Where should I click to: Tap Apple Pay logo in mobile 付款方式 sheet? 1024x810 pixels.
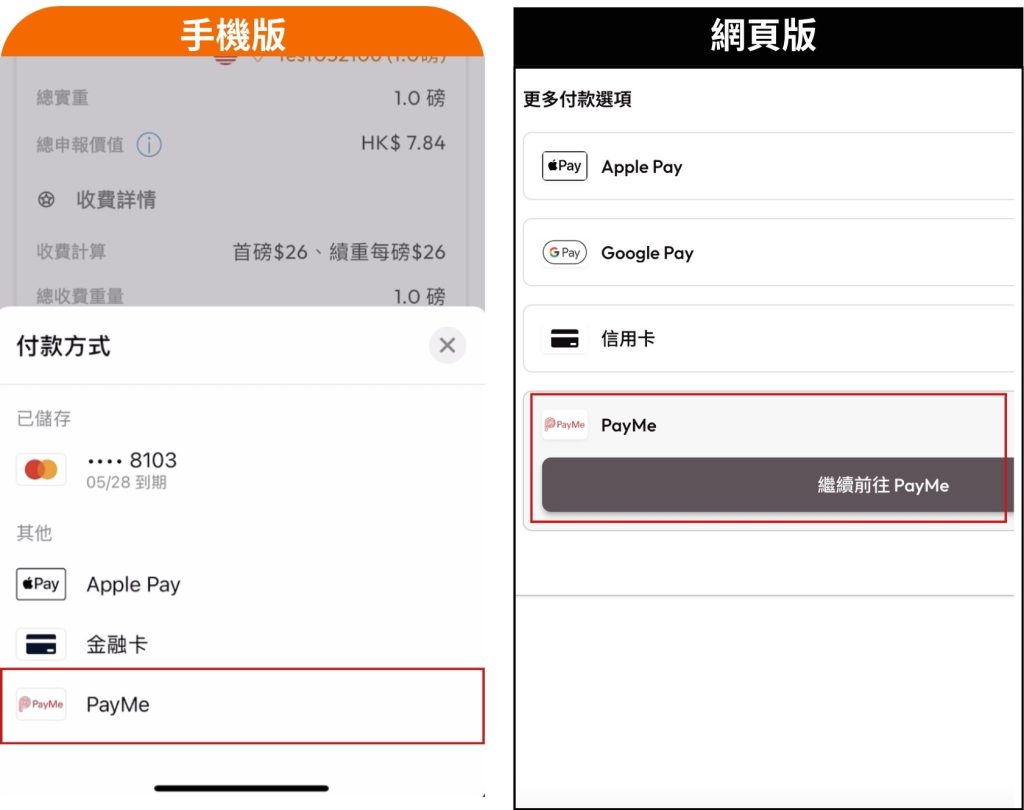click(x=41, y=584)
